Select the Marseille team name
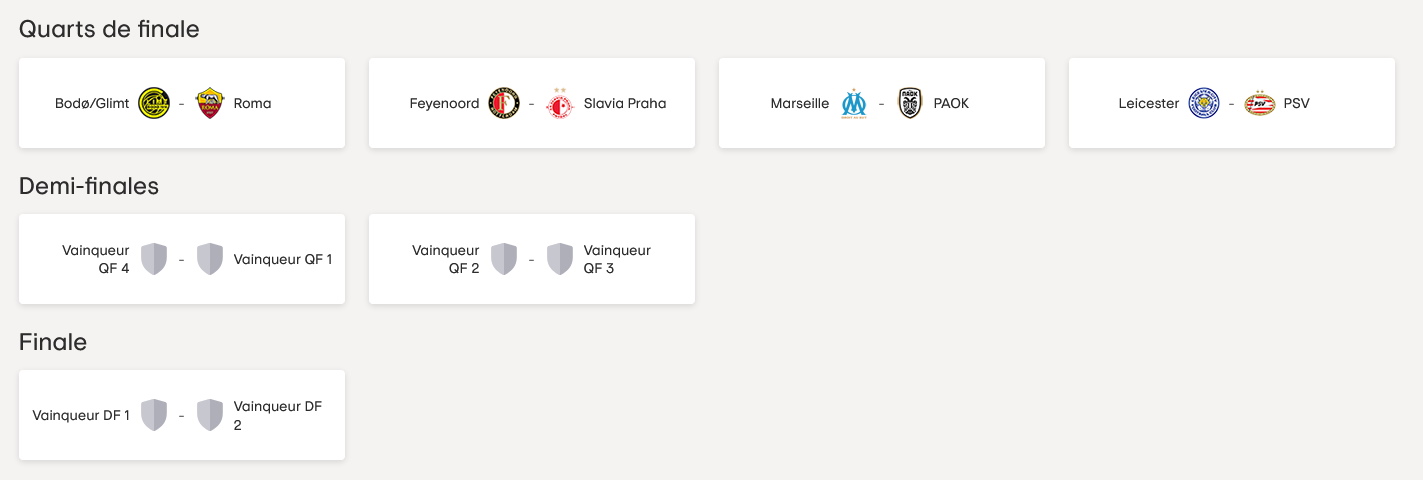The height and width of the screenshot is (480, 1423). tap(800, 103)
